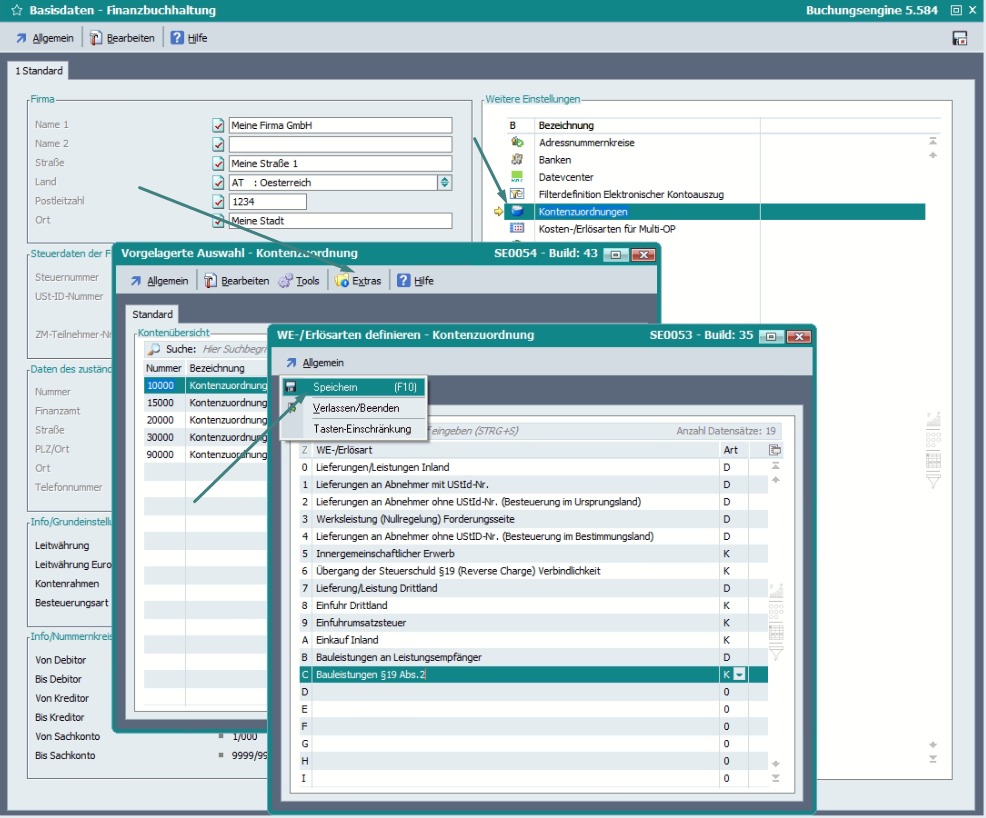Click the Name 1 text field

[x=340, y=126]
